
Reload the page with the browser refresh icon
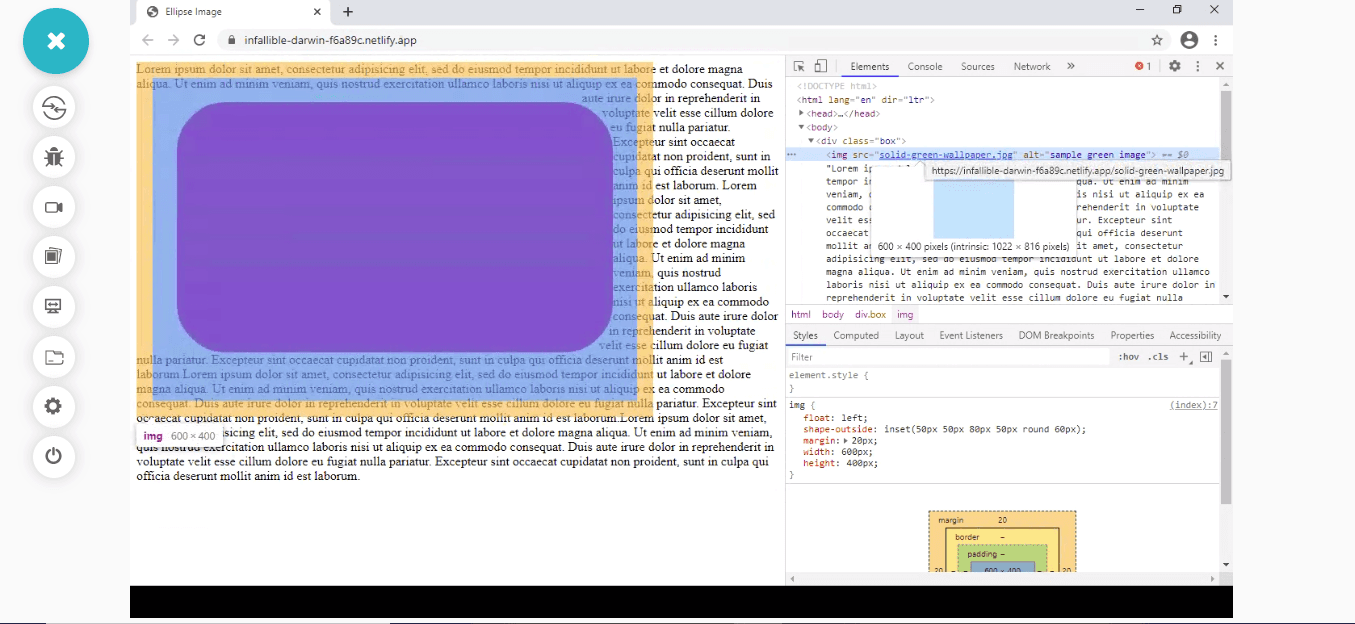(199, 40)
